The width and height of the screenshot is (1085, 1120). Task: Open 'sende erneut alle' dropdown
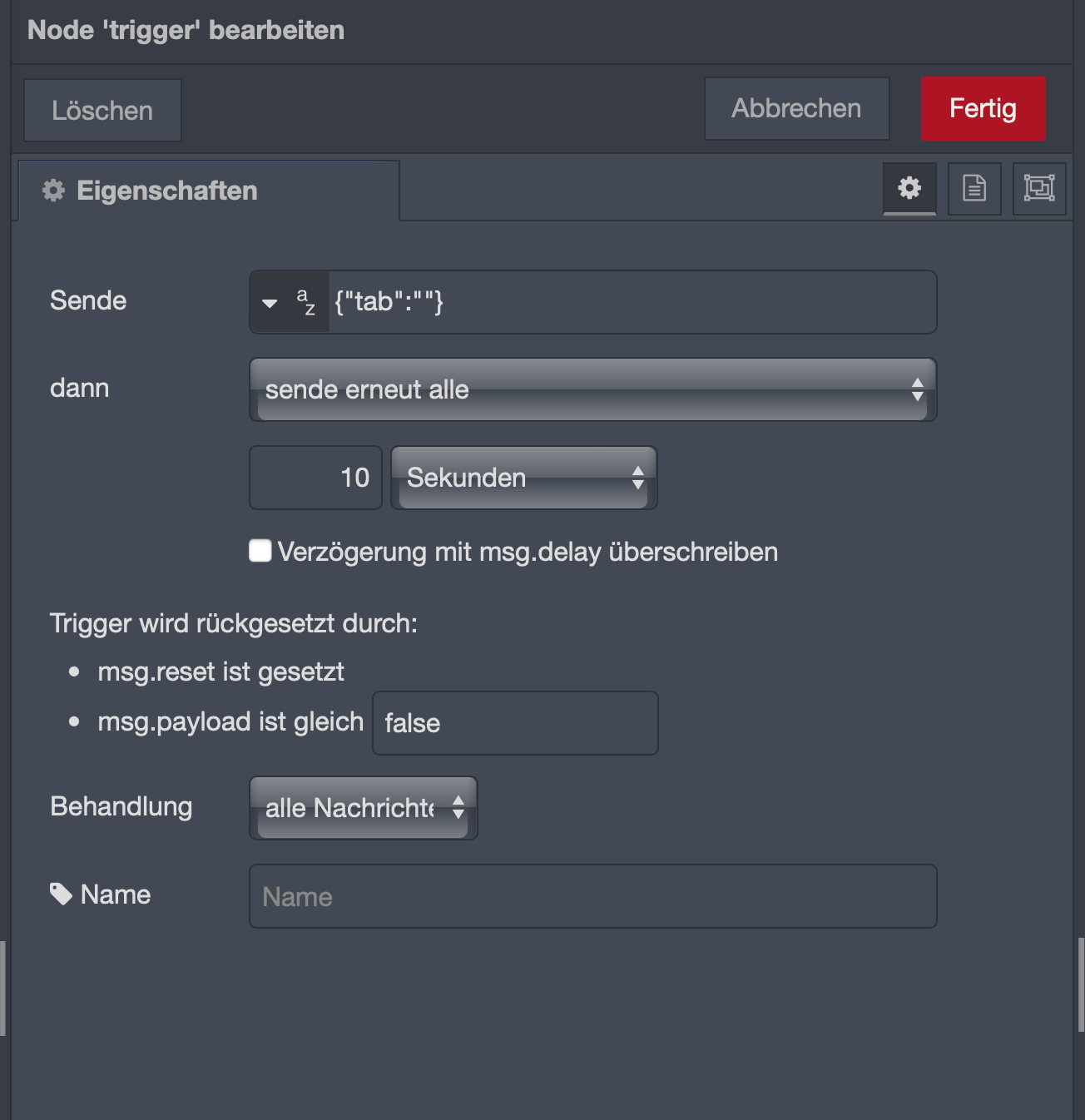593,389
